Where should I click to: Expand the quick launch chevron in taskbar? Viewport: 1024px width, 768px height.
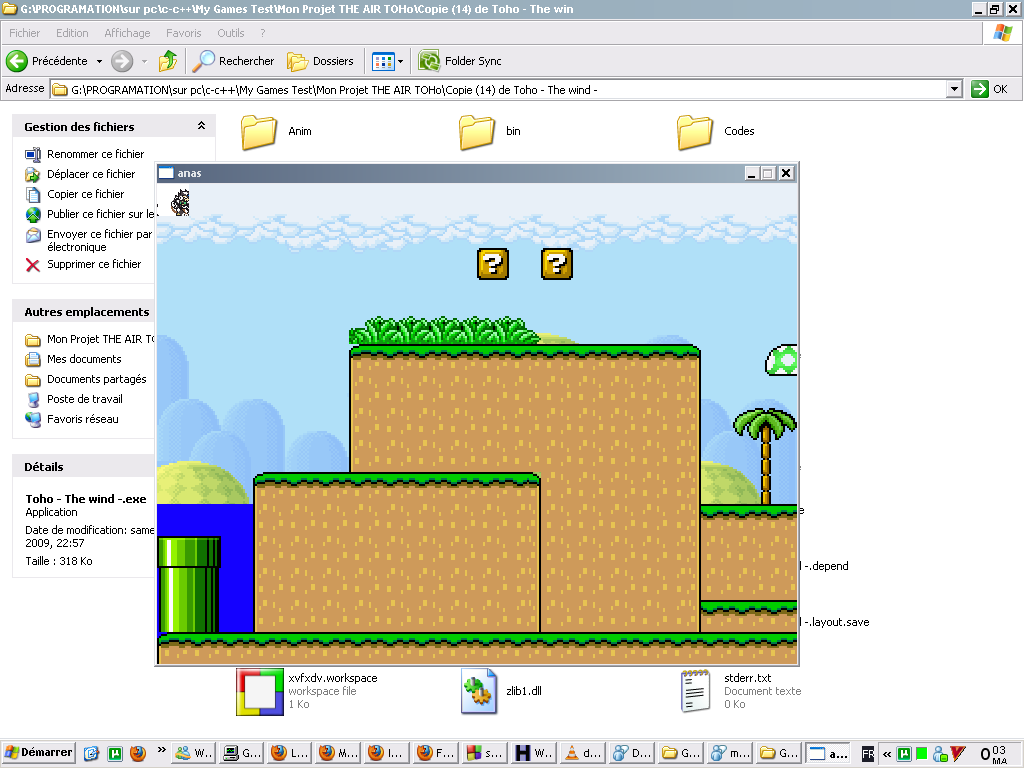(x=161, y=750)
